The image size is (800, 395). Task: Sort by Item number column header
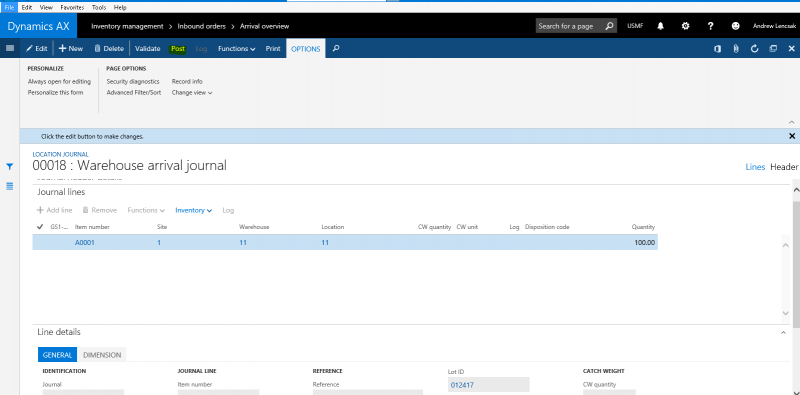[x=92, y=227]
